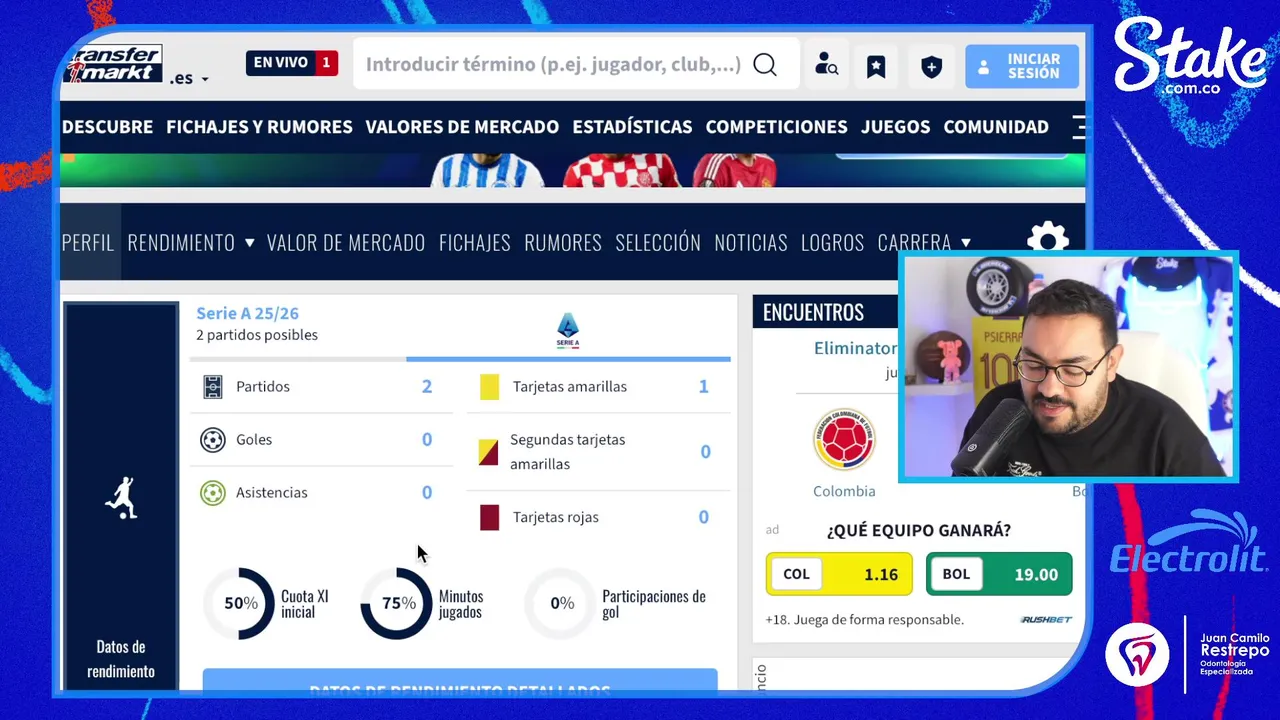Open the .es country domain dropdown
The height and width of the screenshot is (720, 1280).
pos(189,78)
